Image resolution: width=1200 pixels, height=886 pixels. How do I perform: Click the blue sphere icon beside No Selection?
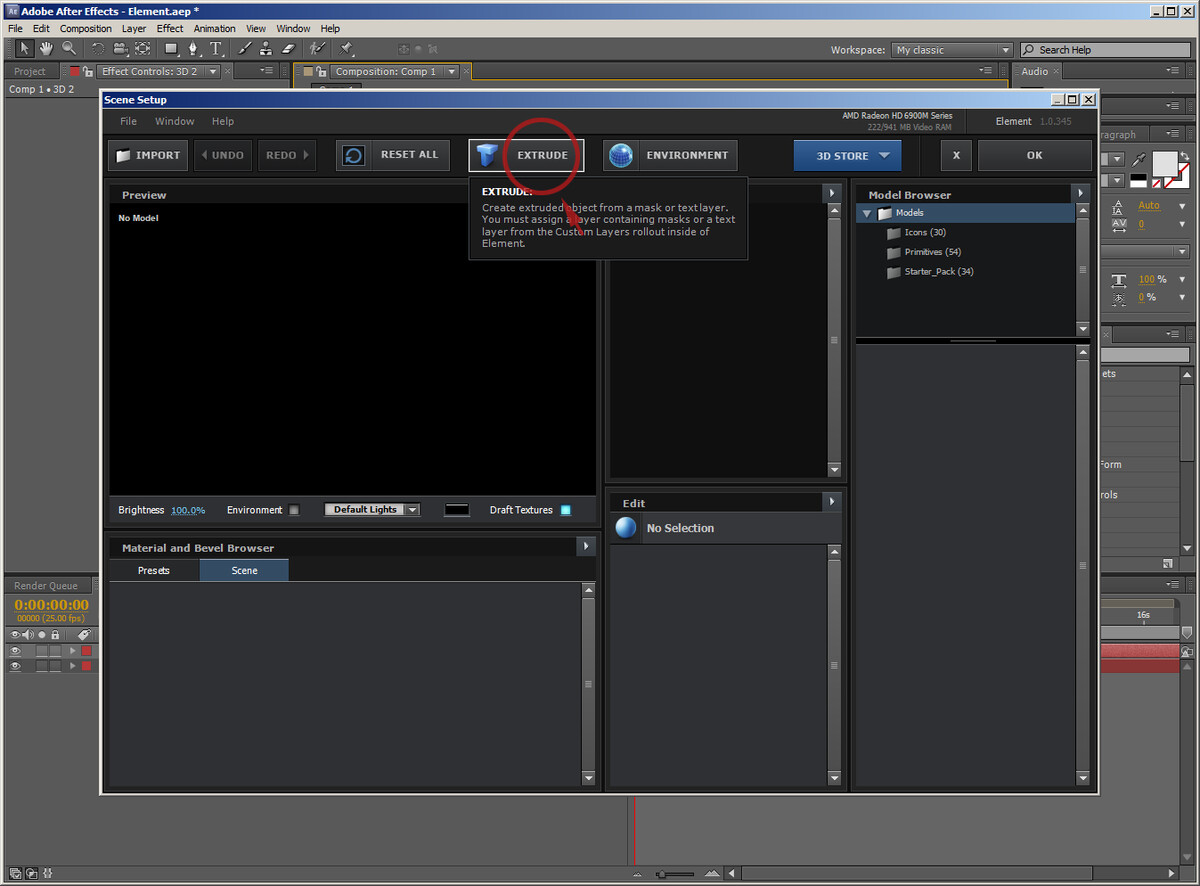coord(626,528)
